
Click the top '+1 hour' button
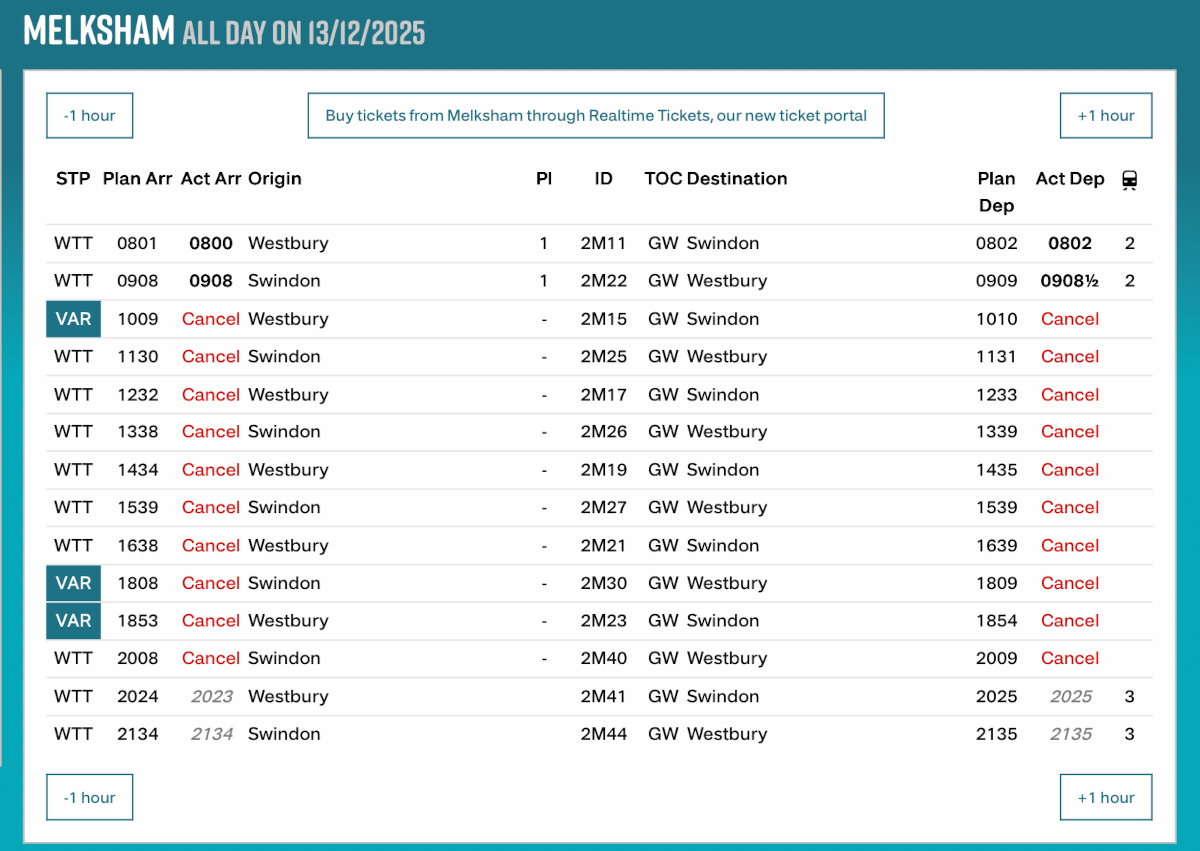(1105, 115)
